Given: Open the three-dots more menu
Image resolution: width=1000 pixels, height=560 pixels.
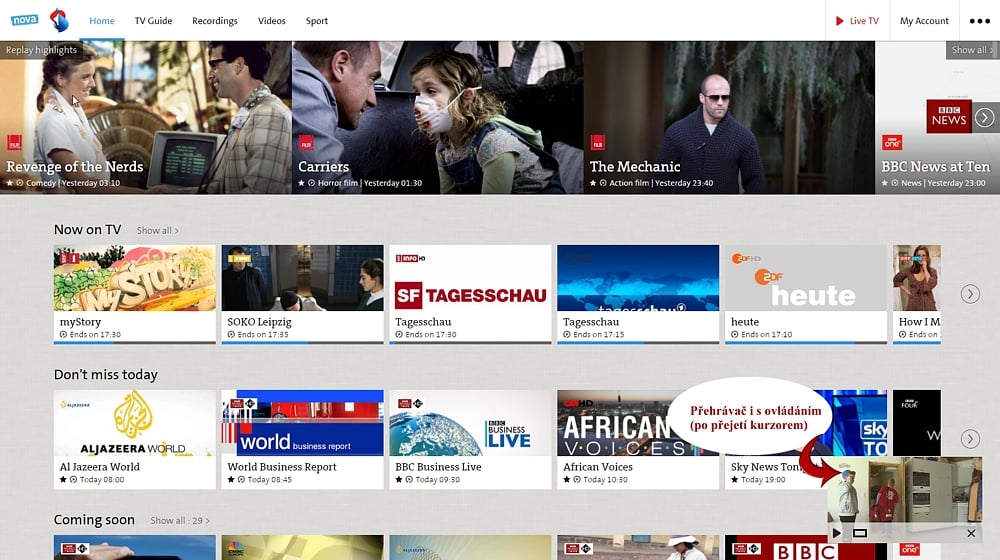Looking at the screenshot, I should click(980, 21).
